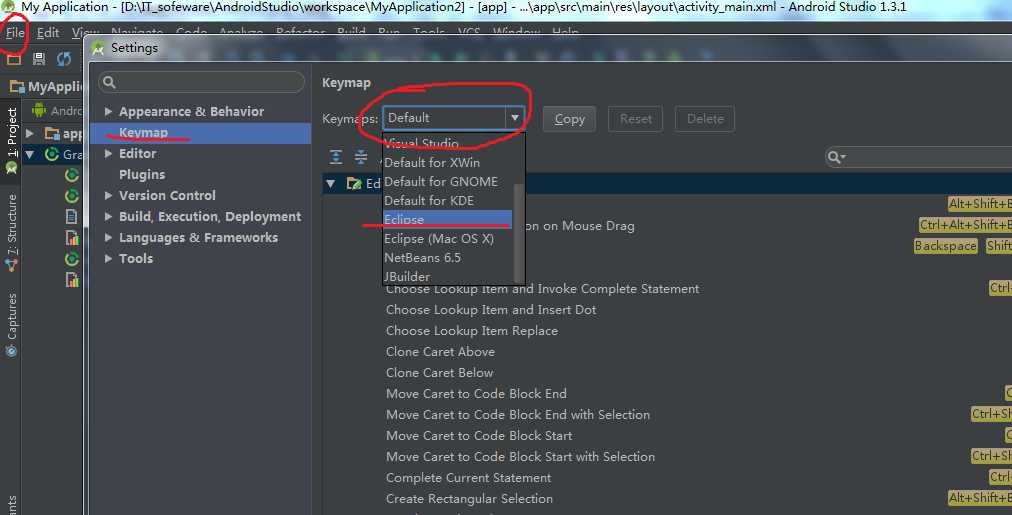1012x515 pixels.
Task: Click the Gradle Scripts node icon
Action: (52, 154)
